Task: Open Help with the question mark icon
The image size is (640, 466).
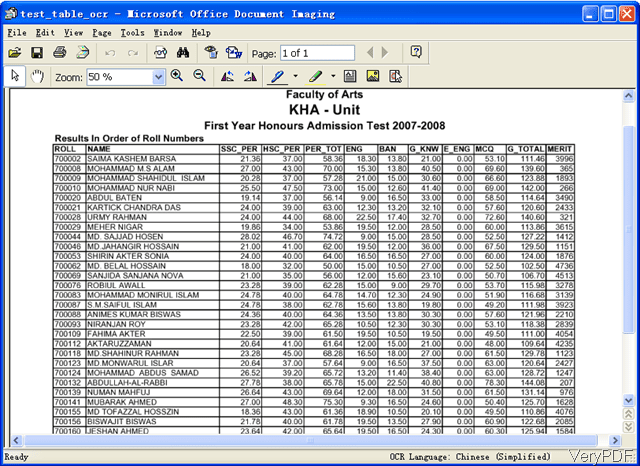Action: [x=416, y=52]
